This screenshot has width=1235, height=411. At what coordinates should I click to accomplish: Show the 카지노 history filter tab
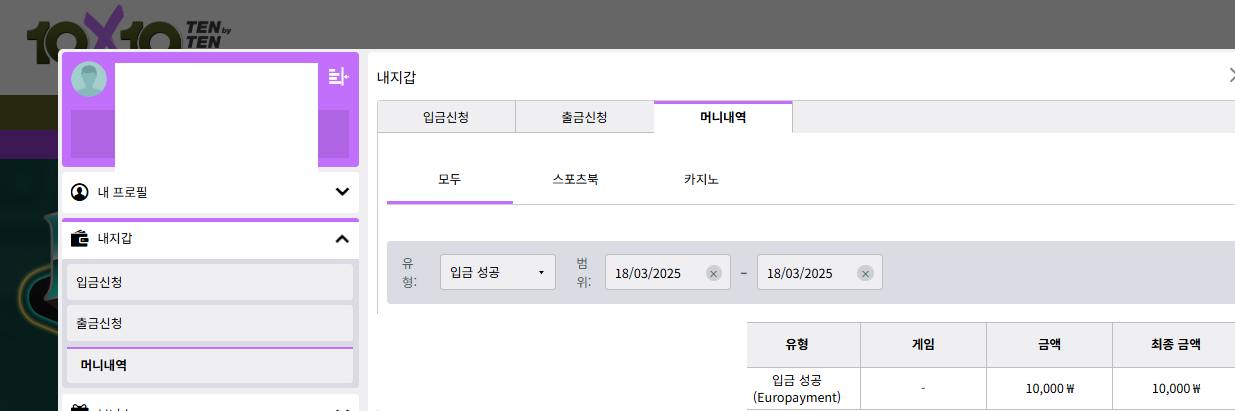coord(702,180)
